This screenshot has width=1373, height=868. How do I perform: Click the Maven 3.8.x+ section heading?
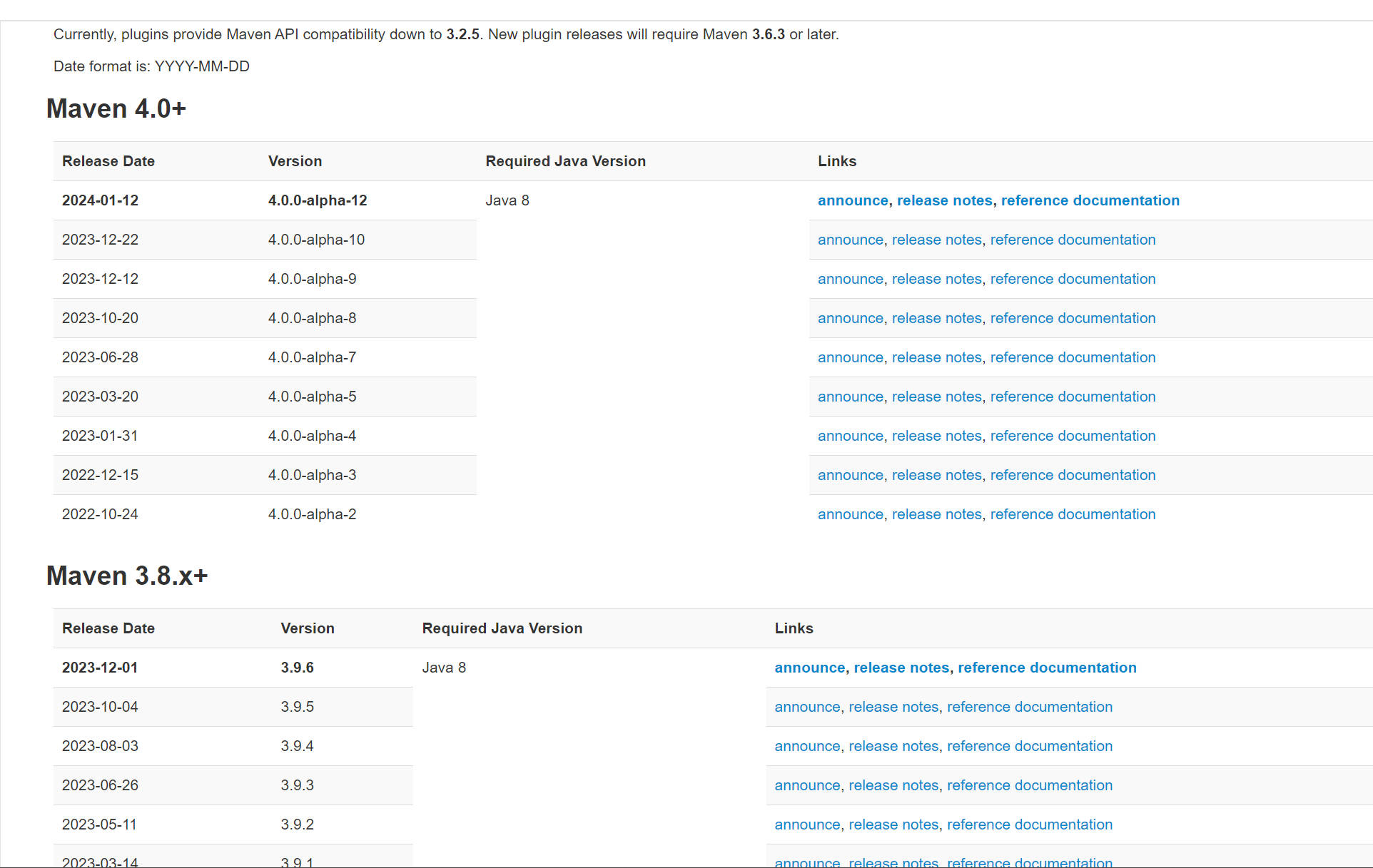click(127, 576)
